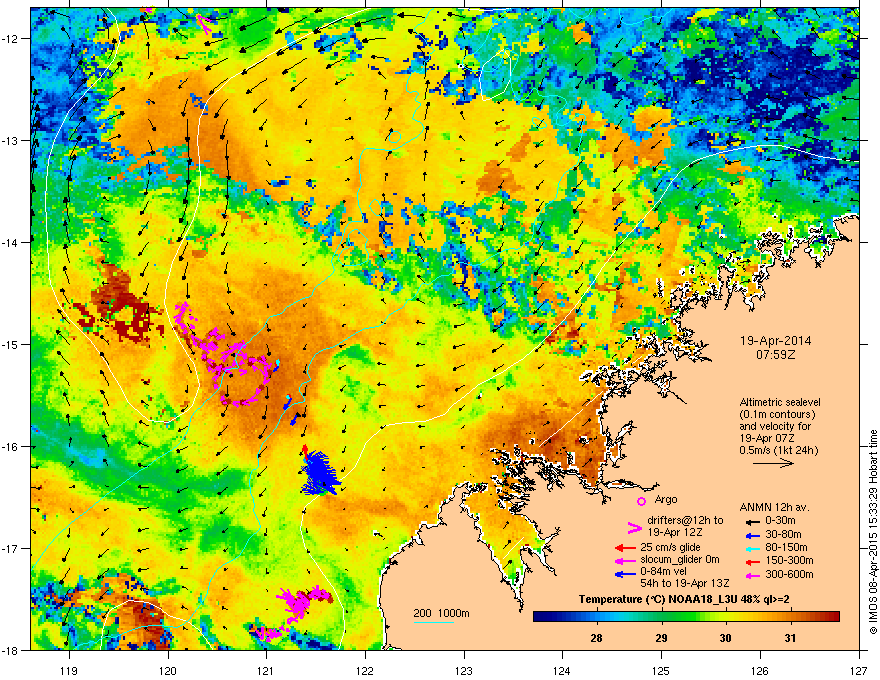The width and height of the screenshot is (880, 680).
Task: Click the 'Argo' legend label
Action: [x=666, y=499]
